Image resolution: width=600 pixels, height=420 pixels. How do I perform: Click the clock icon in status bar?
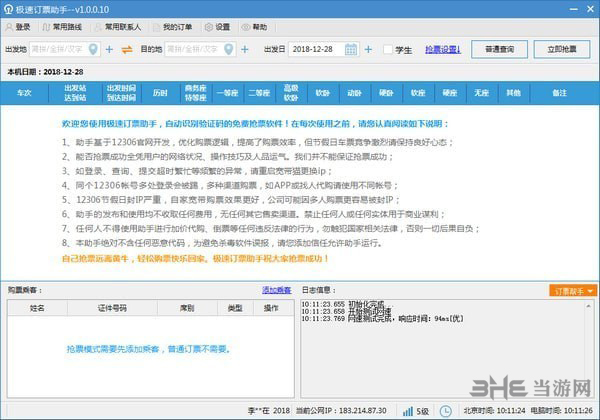(x=445, y=411)
